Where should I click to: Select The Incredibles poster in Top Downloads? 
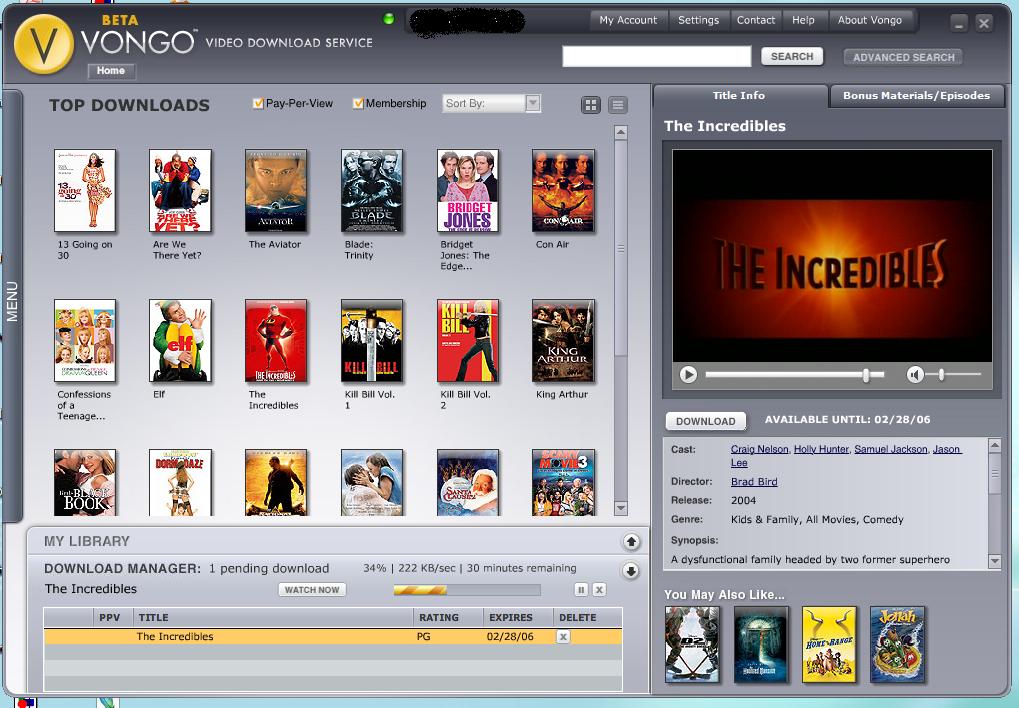click(x=276, y=341)
